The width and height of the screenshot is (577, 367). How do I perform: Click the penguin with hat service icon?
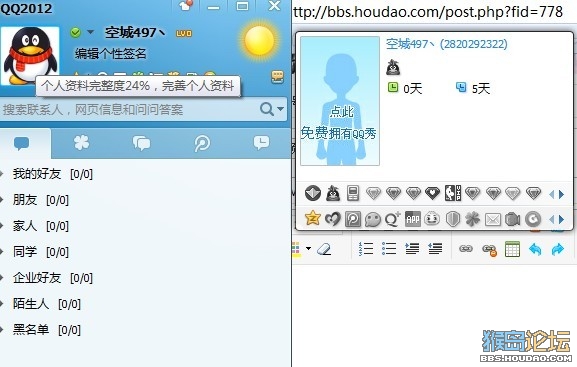click(333, 193)
